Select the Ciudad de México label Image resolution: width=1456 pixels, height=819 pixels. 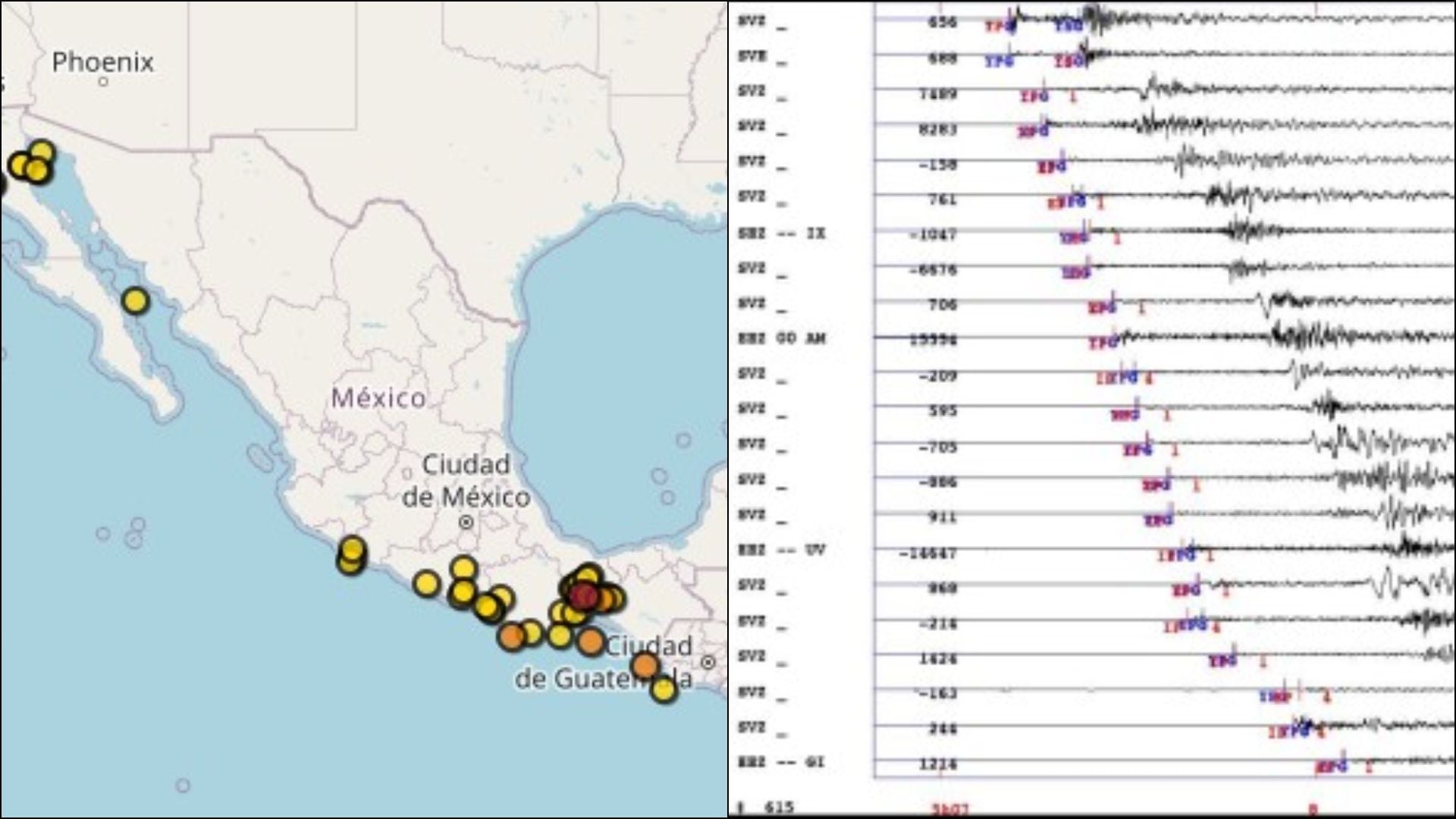tap(466, 481)
